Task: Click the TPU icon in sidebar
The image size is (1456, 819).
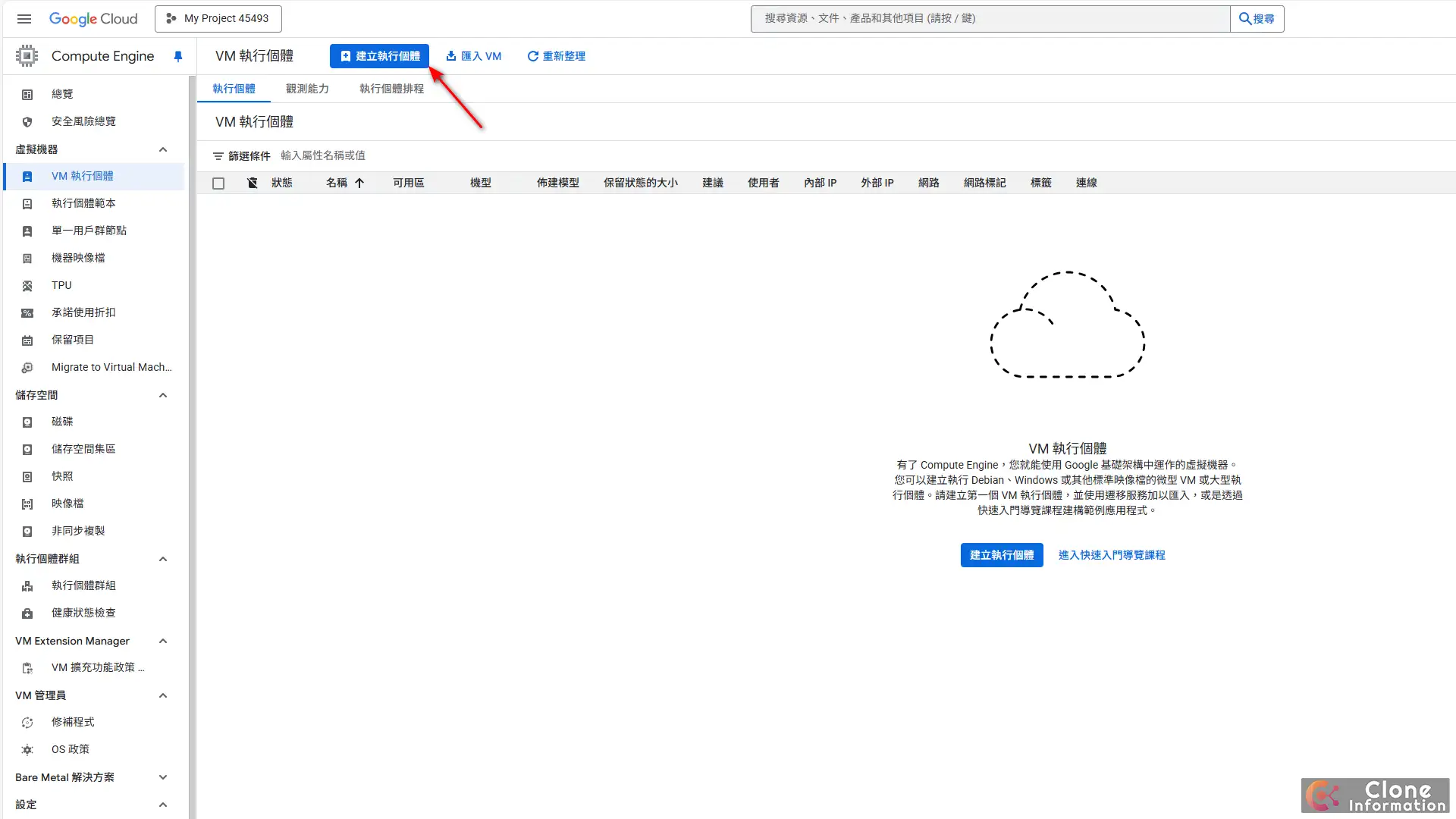Action: [x=27, y=285]
